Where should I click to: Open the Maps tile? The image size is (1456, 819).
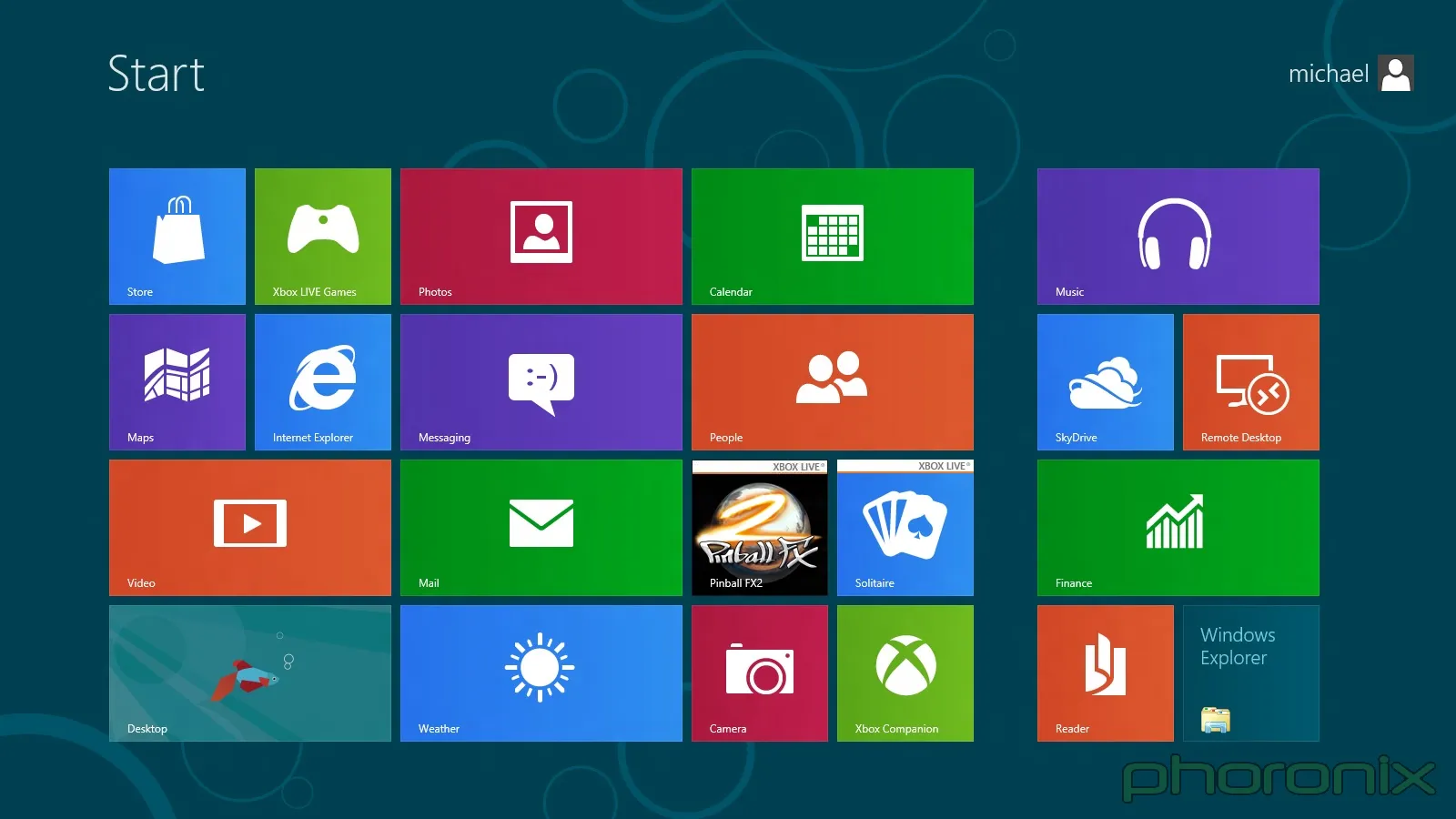point(177,382)
